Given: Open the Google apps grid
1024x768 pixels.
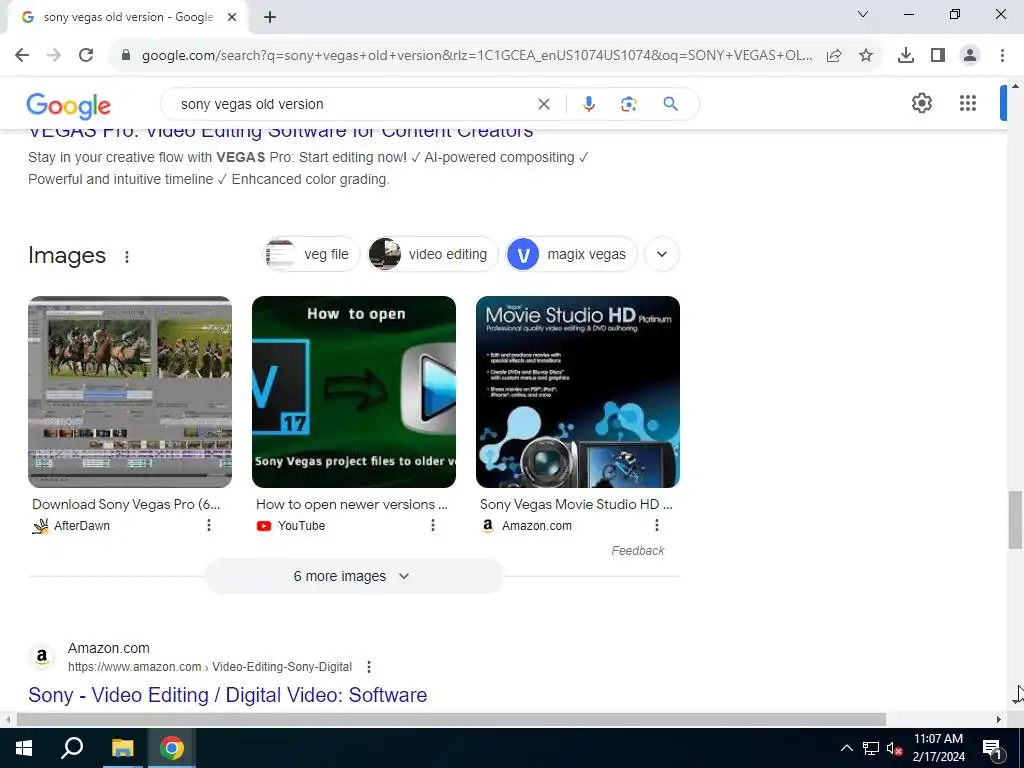Looking at the screenshot, I should pos(968,103).
